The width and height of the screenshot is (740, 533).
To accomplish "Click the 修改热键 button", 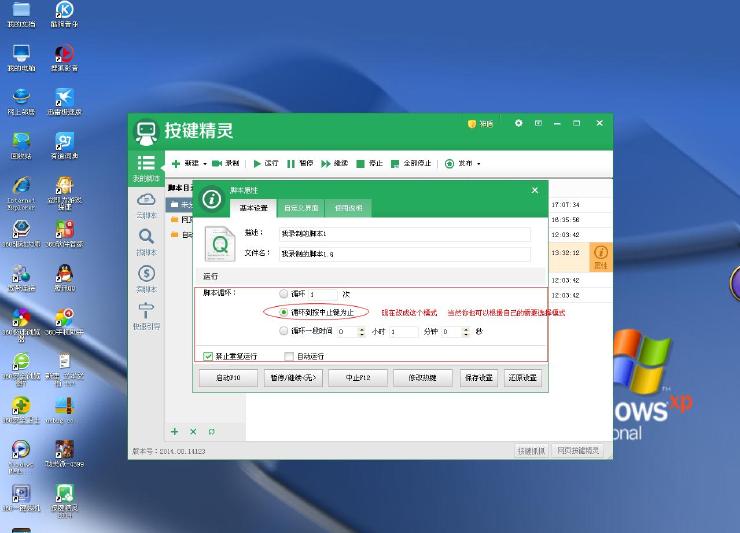I will tap(422, 378).
